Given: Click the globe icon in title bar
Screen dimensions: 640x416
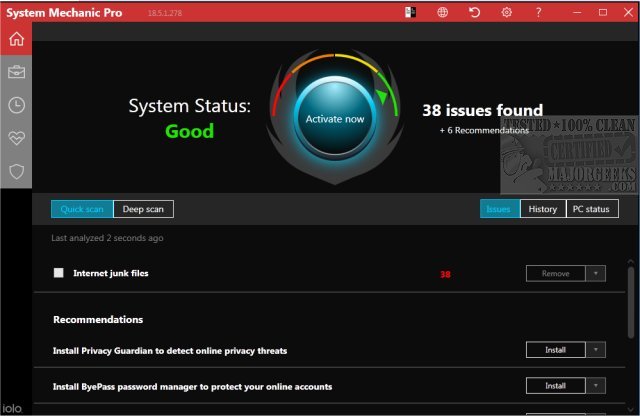Looking at the screenshot, I should click(442, 12).
